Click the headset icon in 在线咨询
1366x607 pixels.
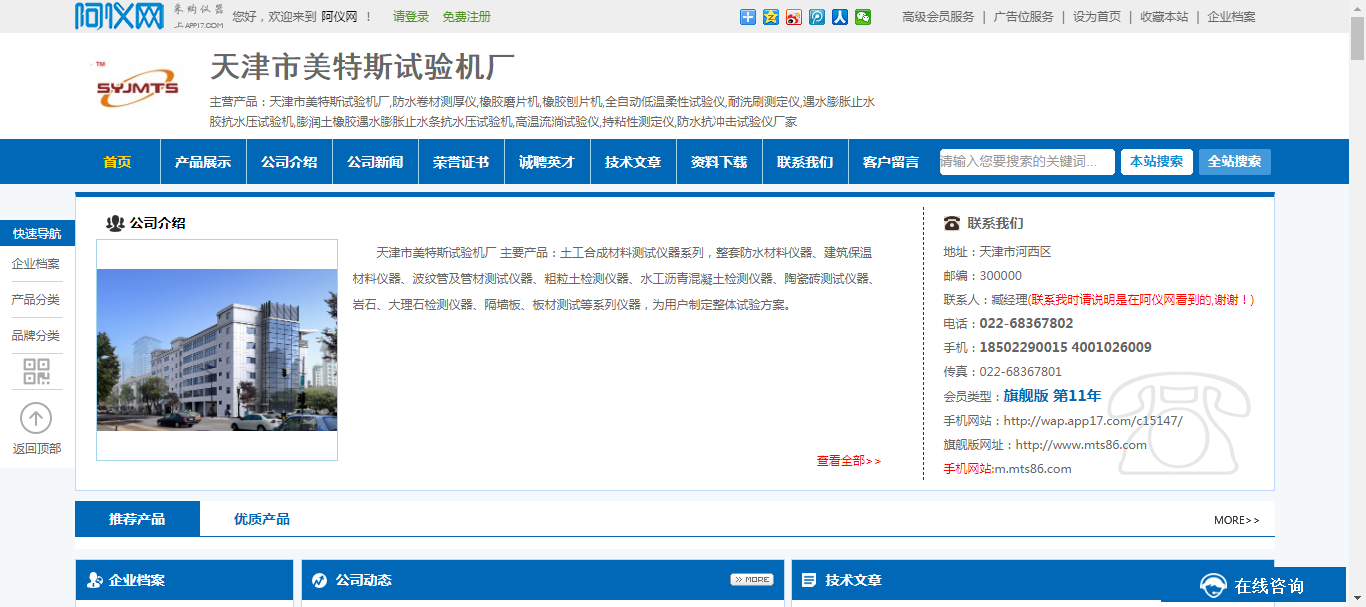point(1213,586)
